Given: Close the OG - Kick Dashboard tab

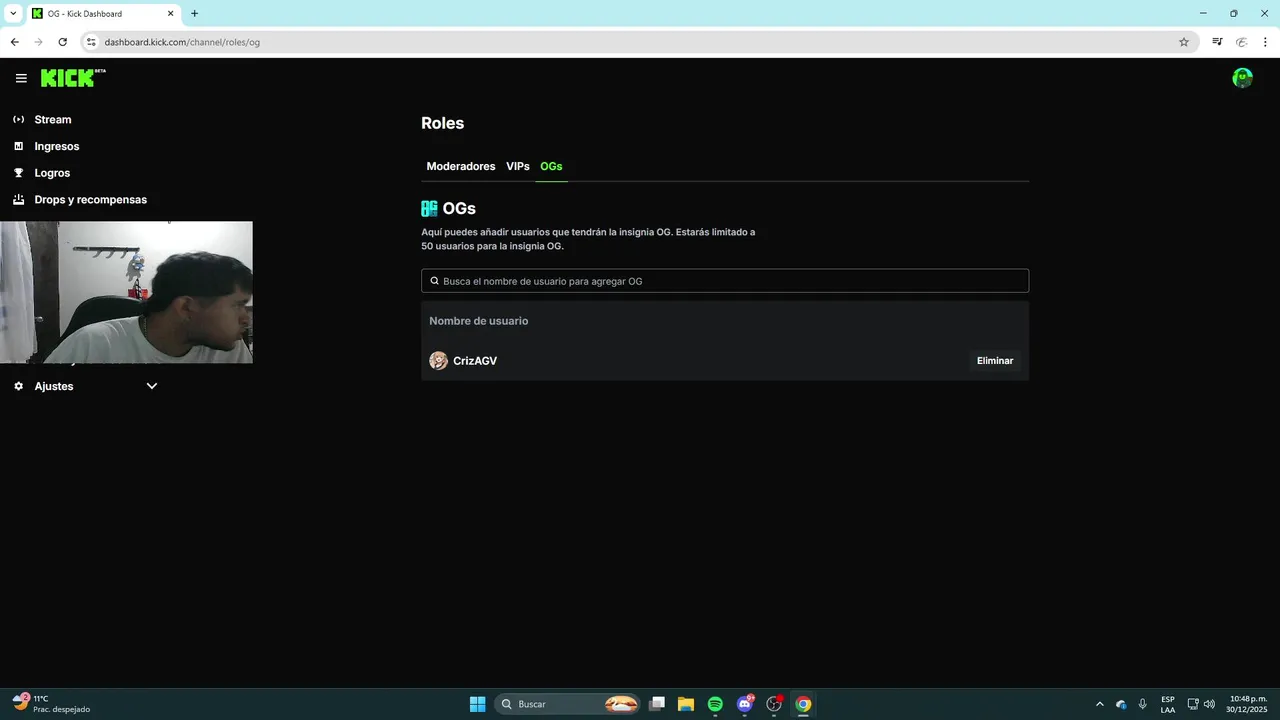Looking at the screenshot, I should click(x=170, y=14).
